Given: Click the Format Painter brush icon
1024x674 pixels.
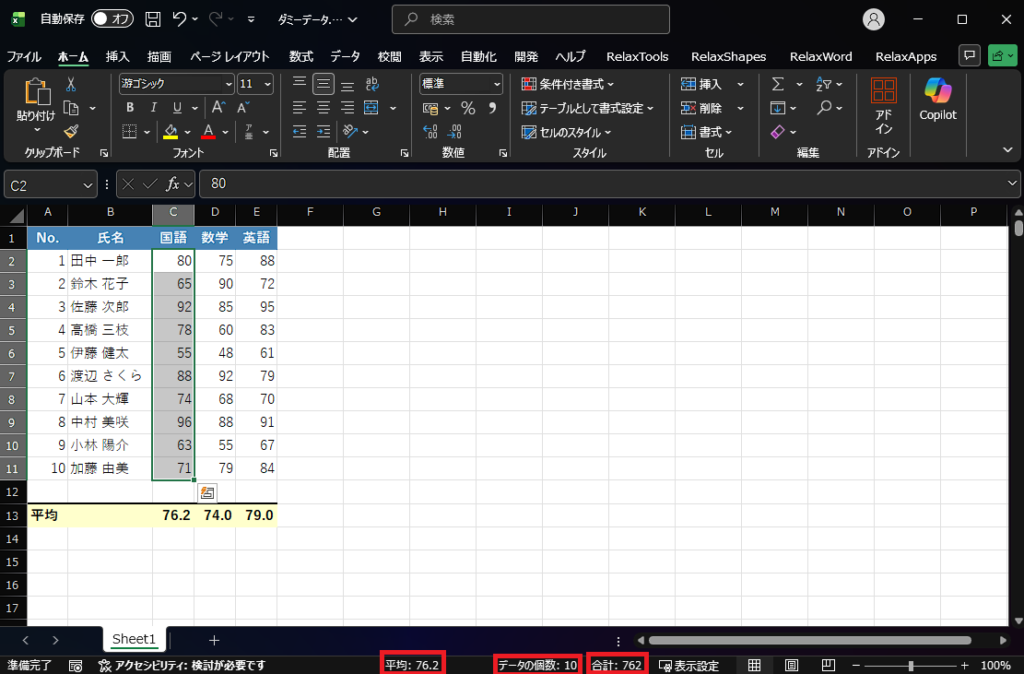Looking at the screenshot, I should [71, 131].
